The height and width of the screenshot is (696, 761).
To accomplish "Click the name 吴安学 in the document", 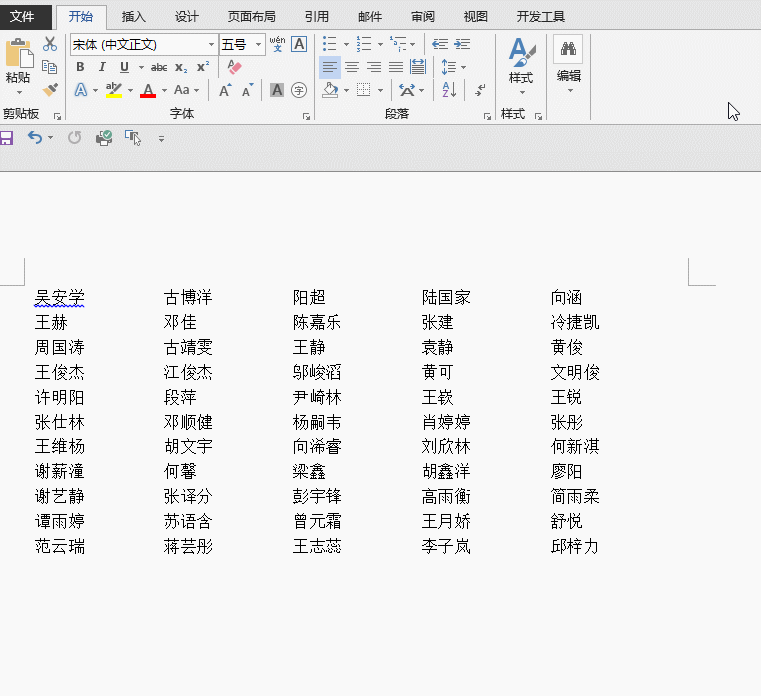I will (60, 297).
